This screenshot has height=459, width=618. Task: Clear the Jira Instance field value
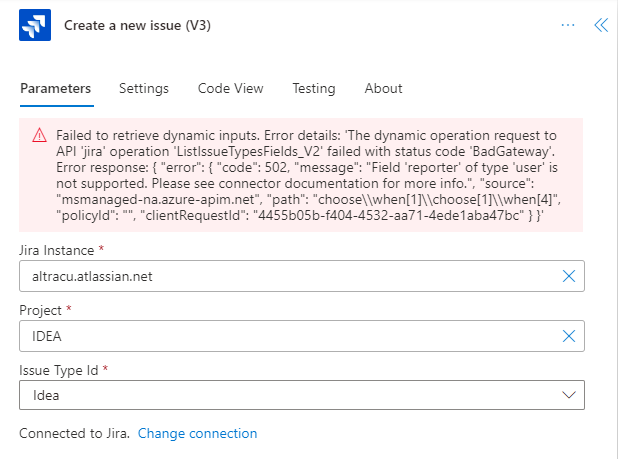click(569, 276)
